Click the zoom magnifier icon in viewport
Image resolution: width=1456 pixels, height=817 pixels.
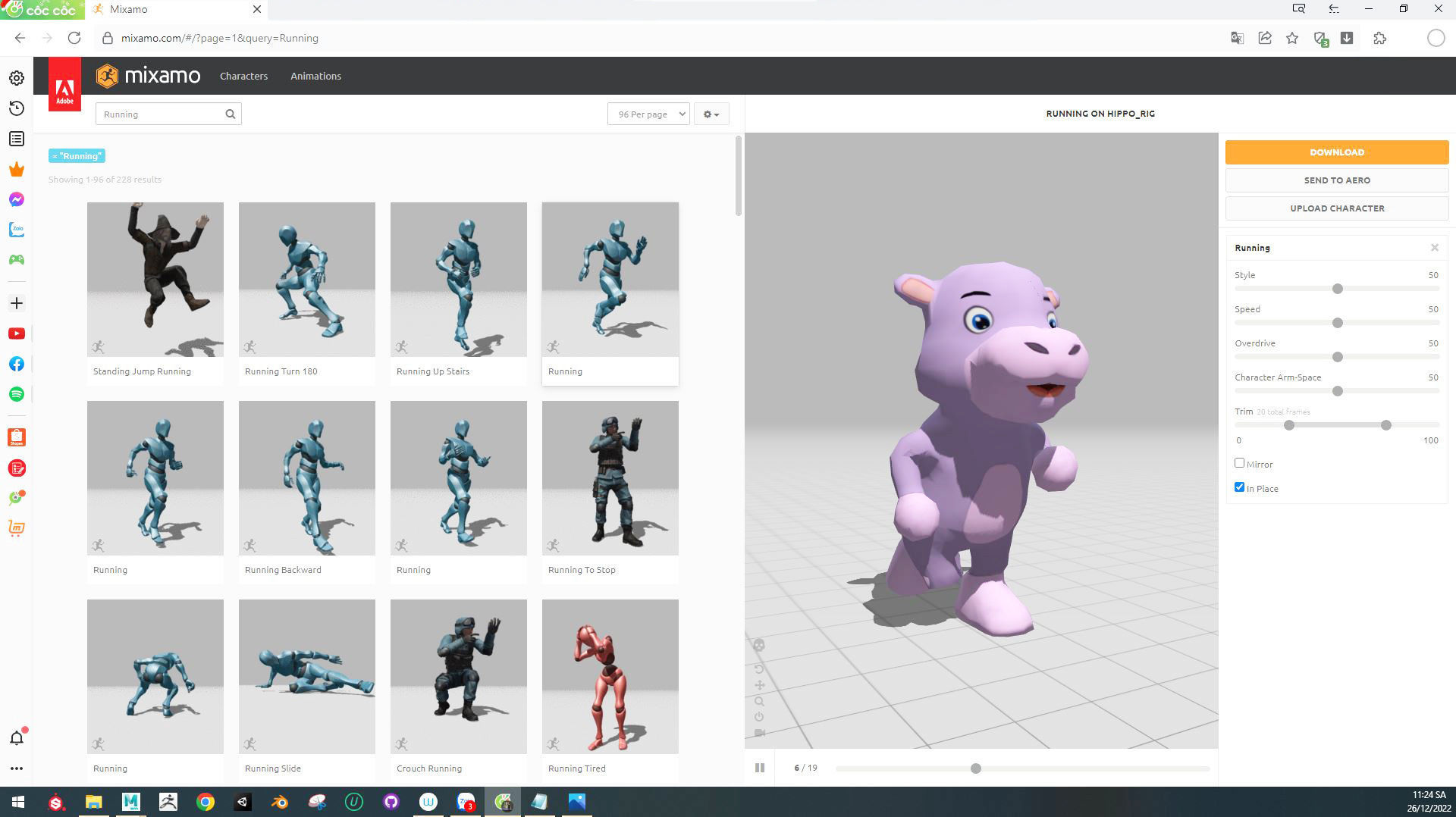coord(759,701)
